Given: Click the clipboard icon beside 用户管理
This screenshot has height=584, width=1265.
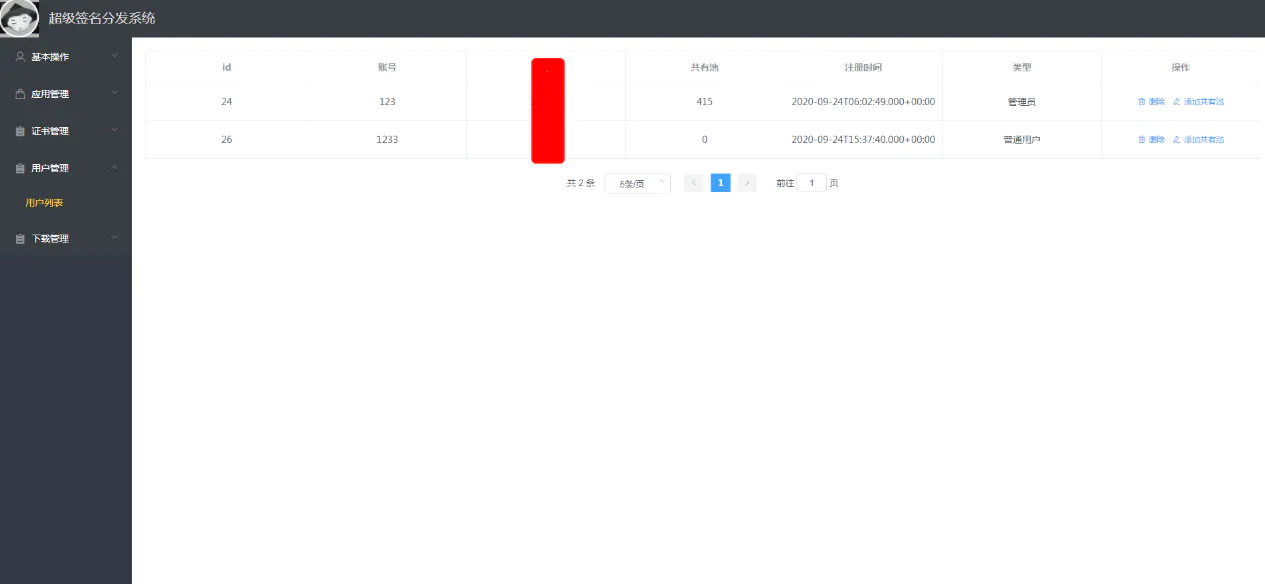Looking at the screenshot, I should pyautogui.click(x=20, y=168).
